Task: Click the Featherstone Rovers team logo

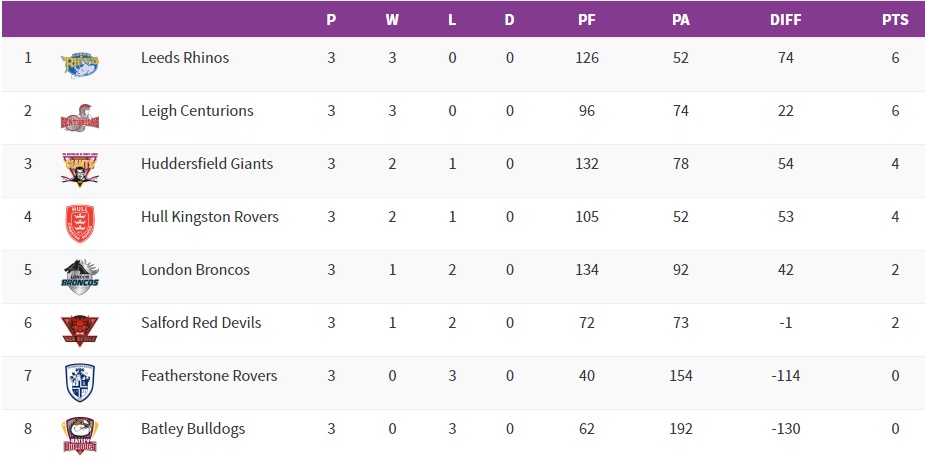Action: (79, 381)
